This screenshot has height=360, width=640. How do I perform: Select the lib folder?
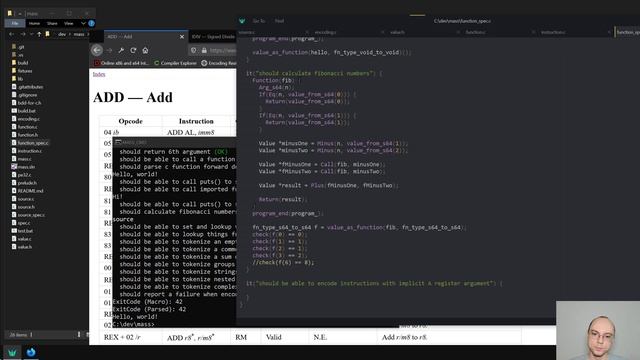coord(17,79)
